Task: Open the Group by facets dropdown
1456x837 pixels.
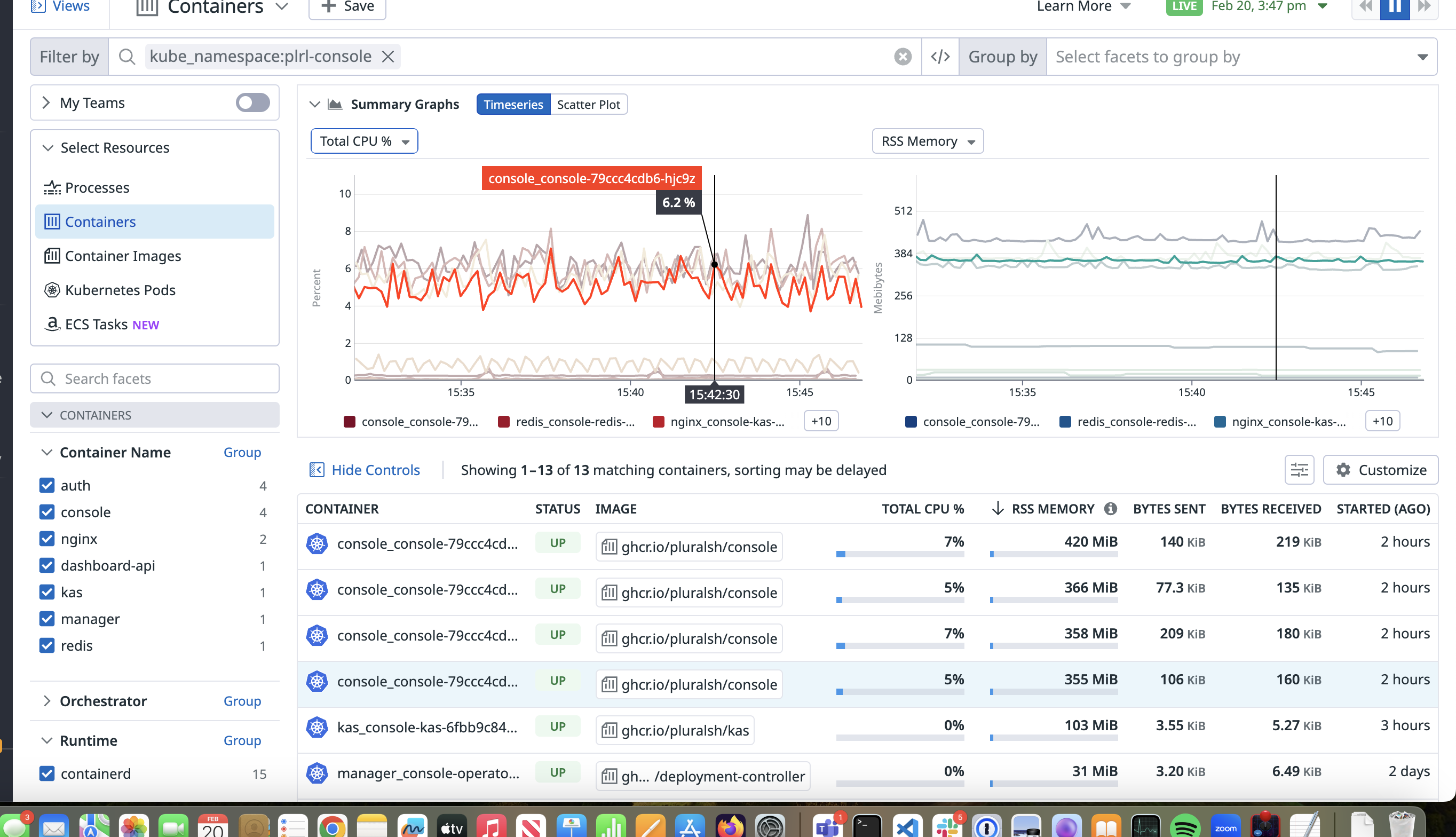Action: point(1241,57)
